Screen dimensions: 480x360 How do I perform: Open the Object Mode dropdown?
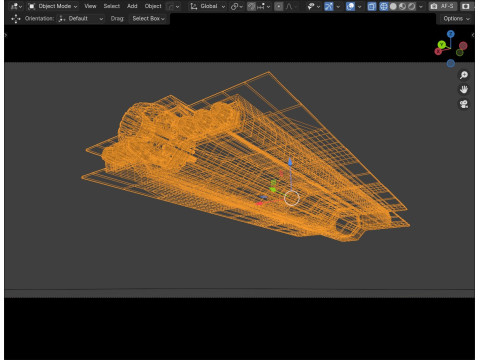click(x=53, y=6)
